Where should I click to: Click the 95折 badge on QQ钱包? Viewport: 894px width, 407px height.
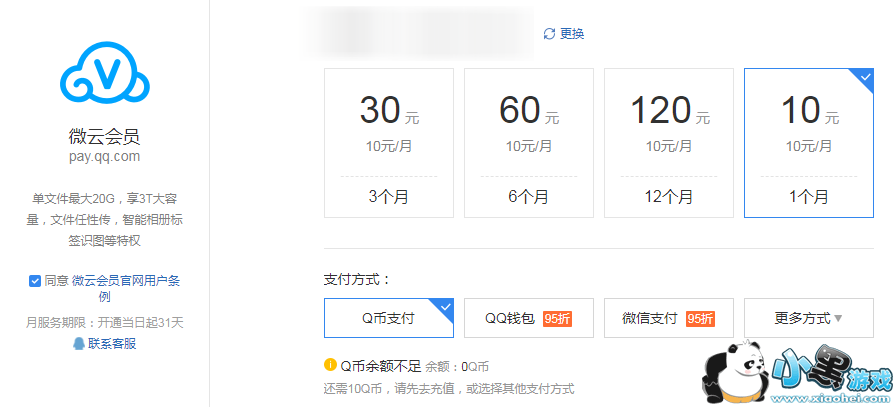point(557,319)
